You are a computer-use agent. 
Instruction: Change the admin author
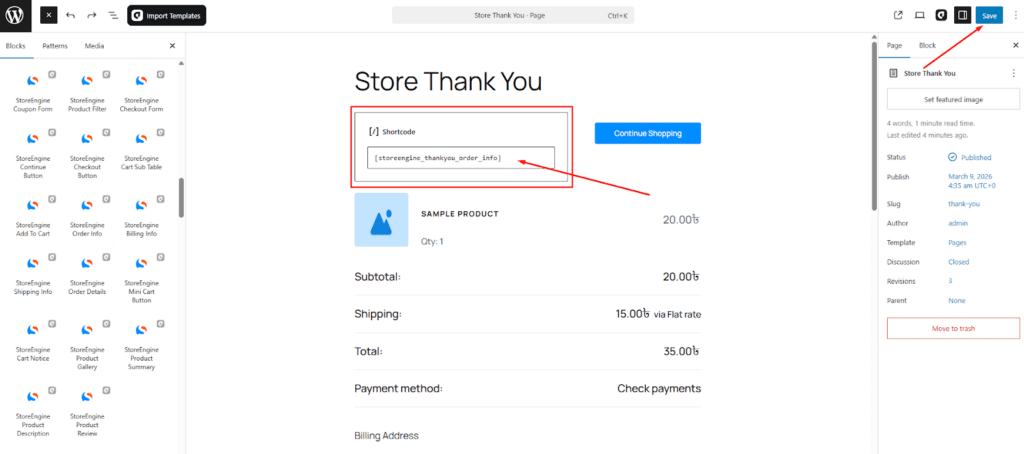click(958, 223)
